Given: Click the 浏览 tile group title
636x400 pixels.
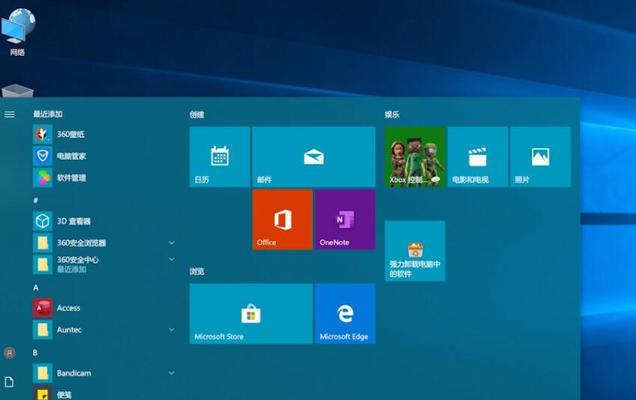Looking at the screenshot, I should pos(197,271).
